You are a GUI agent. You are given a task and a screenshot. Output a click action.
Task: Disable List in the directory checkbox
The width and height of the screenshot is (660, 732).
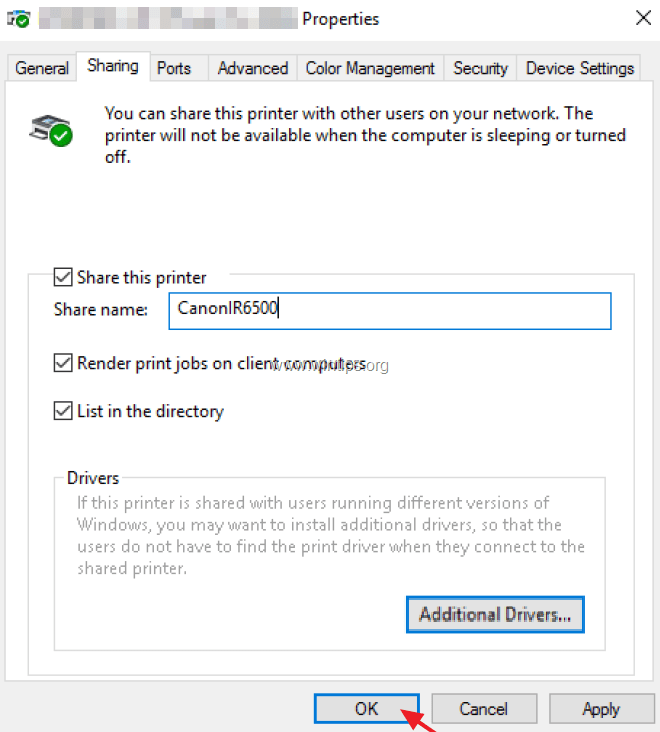tap(63, 411)
